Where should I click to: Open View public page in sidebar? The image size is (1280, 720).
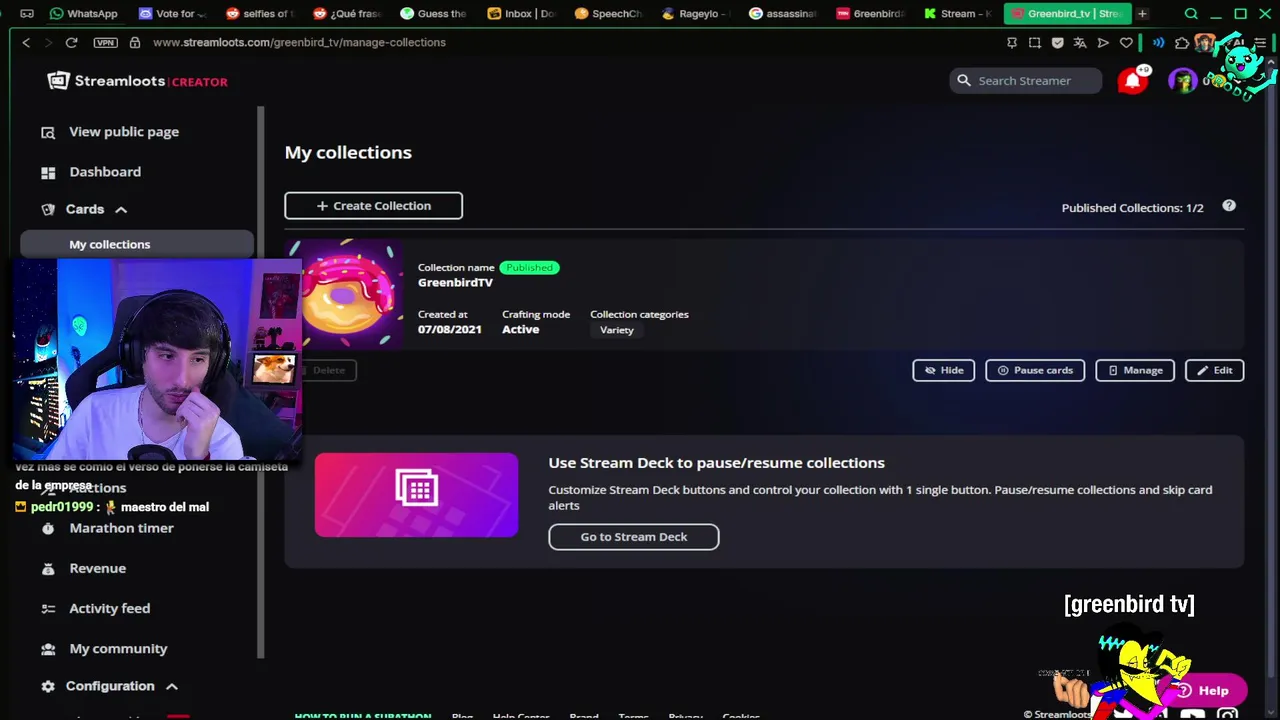click(124, 132)
